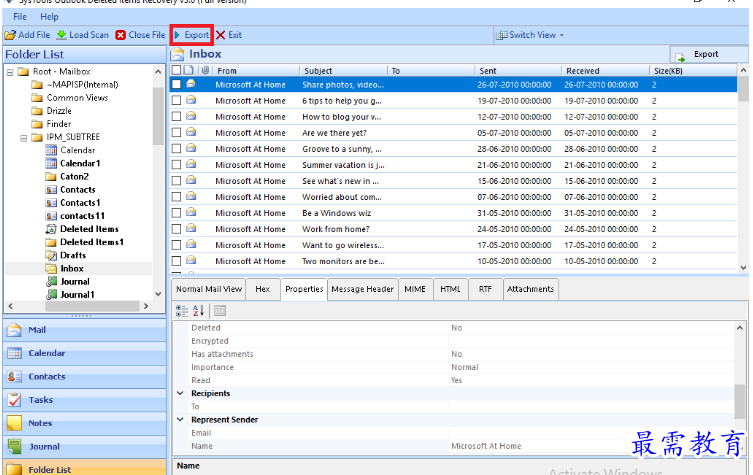
Task: Click email list scroll down arrow
Action: (x=743, y=268)
